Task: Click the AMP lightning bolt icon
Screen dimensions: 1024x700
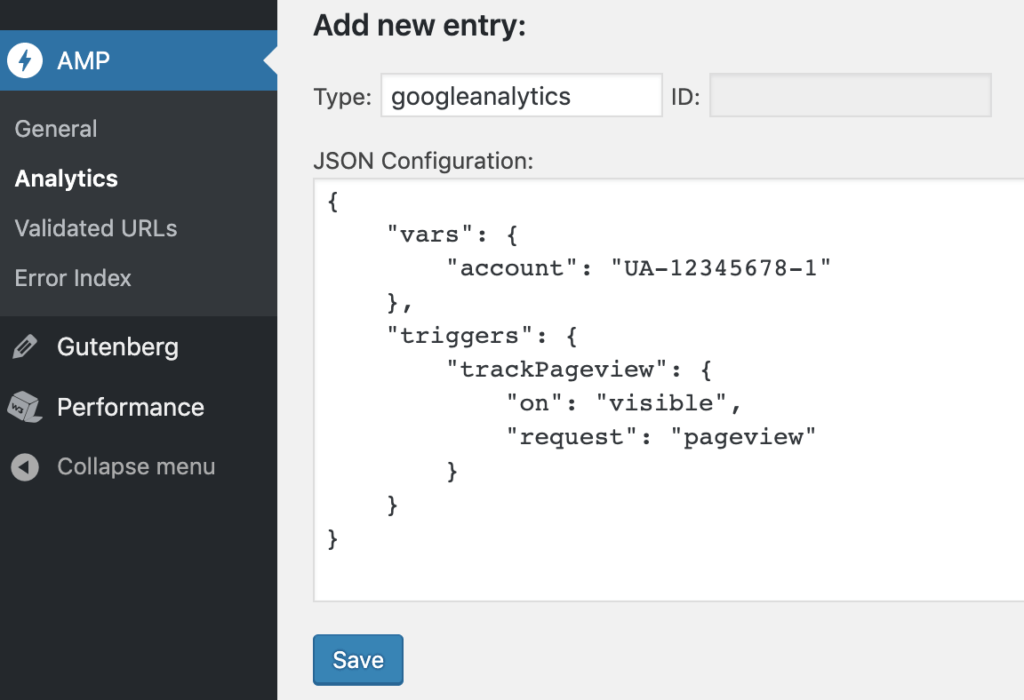Action: click(x=25, y=61)
